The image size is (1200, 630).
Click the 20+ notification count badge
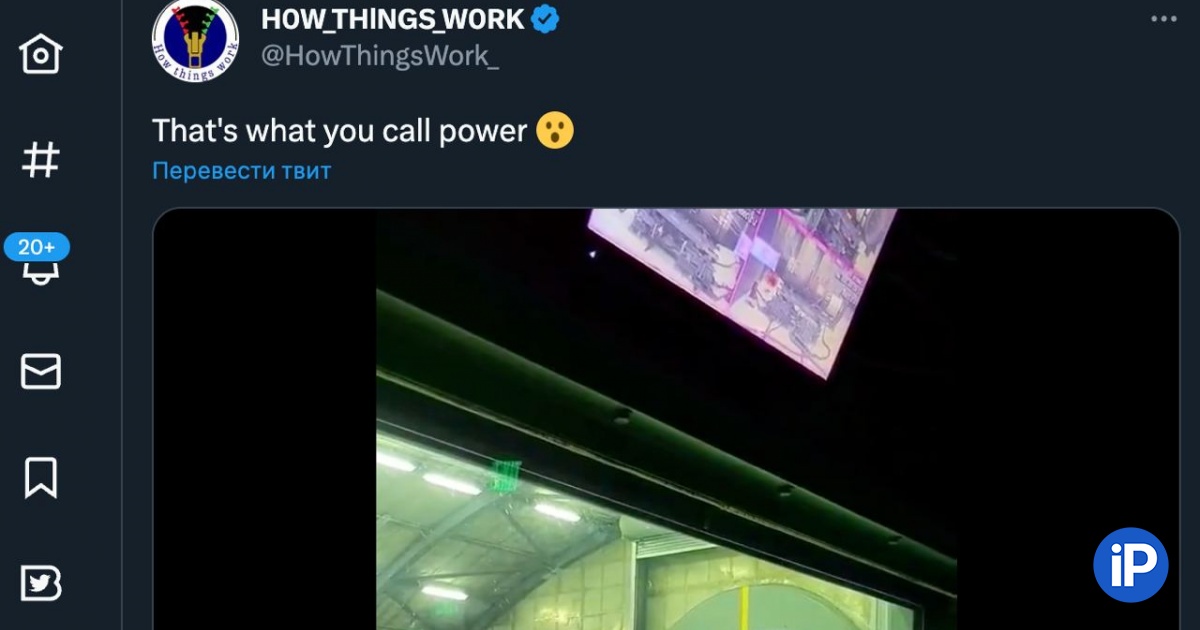click(x=37, y=247)
